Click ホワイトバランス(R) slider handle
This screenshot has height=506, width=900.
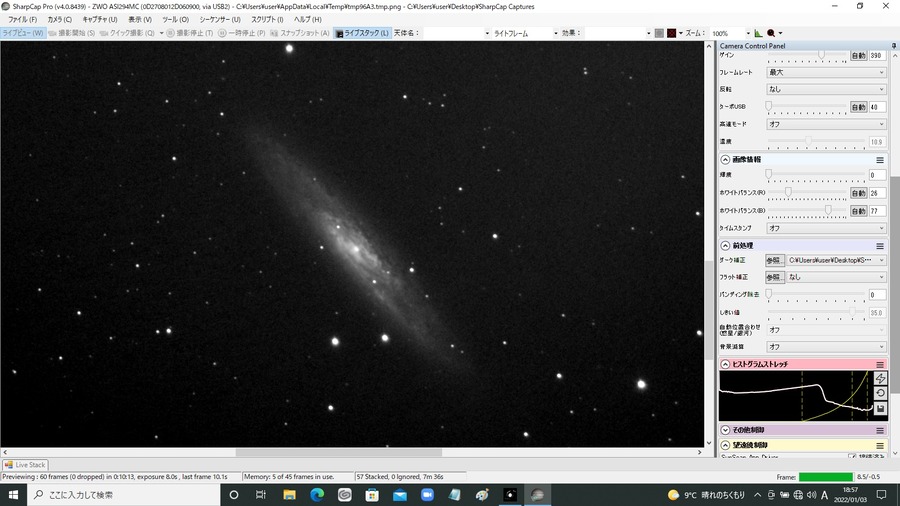tap(788, 192)
